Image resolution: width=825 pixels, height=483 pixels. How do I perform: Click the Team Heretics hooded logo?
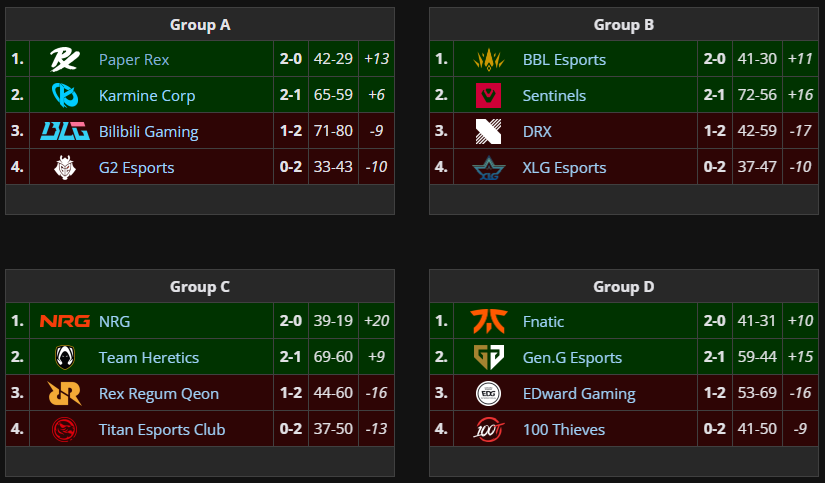pos(65,357)
